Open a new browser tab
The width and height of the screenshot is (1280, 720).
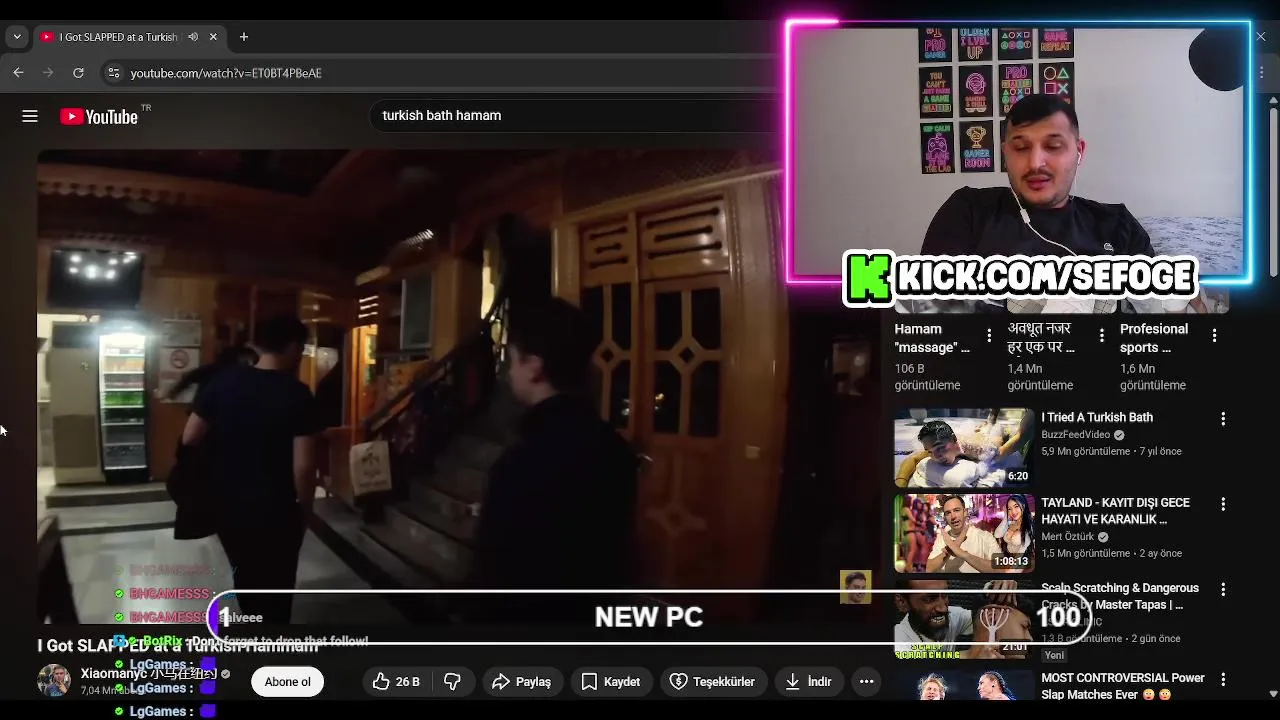[243, 37]
